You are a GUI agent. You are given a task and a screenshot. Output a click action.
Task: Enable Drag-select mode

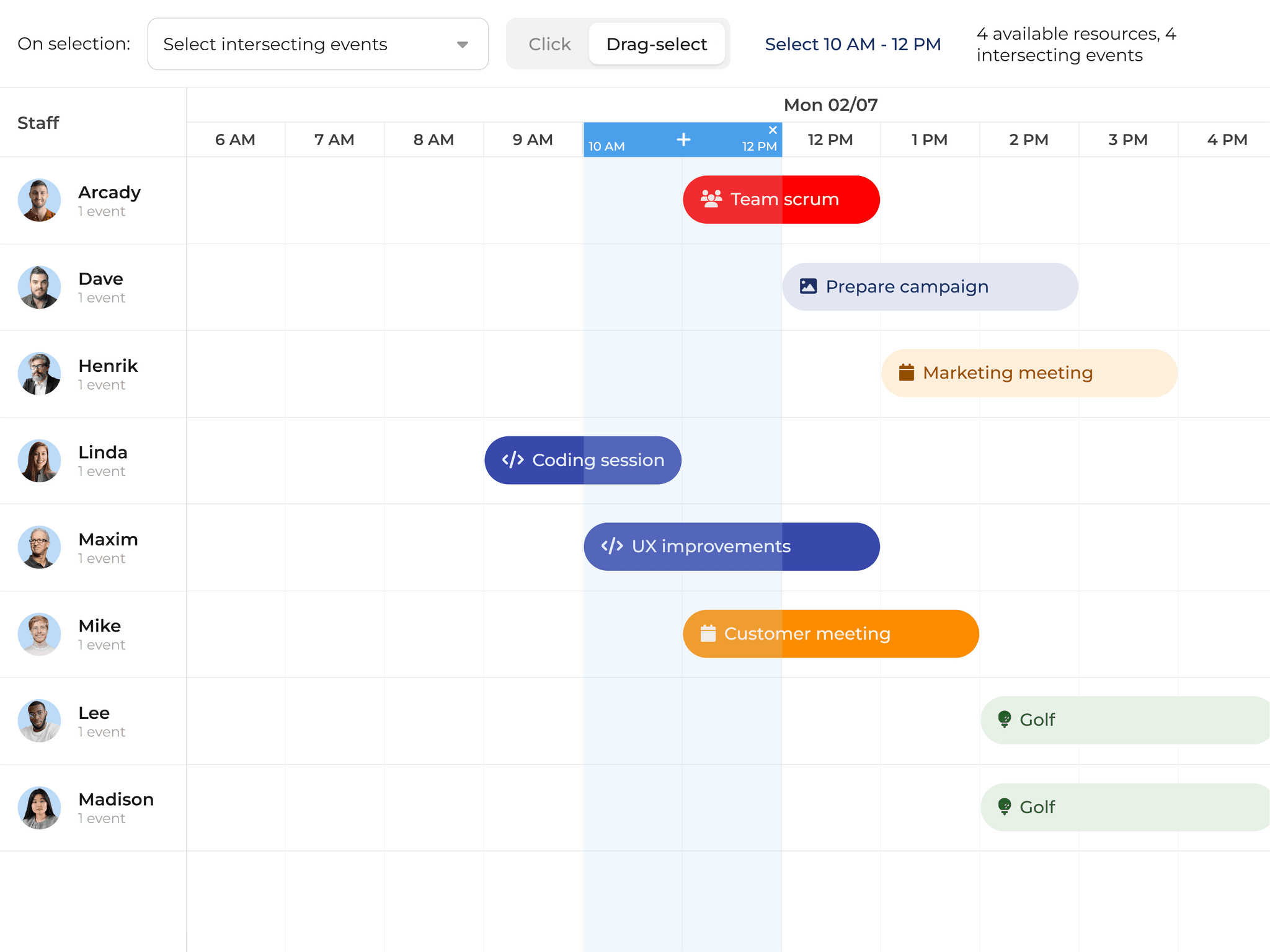(657, 43)
